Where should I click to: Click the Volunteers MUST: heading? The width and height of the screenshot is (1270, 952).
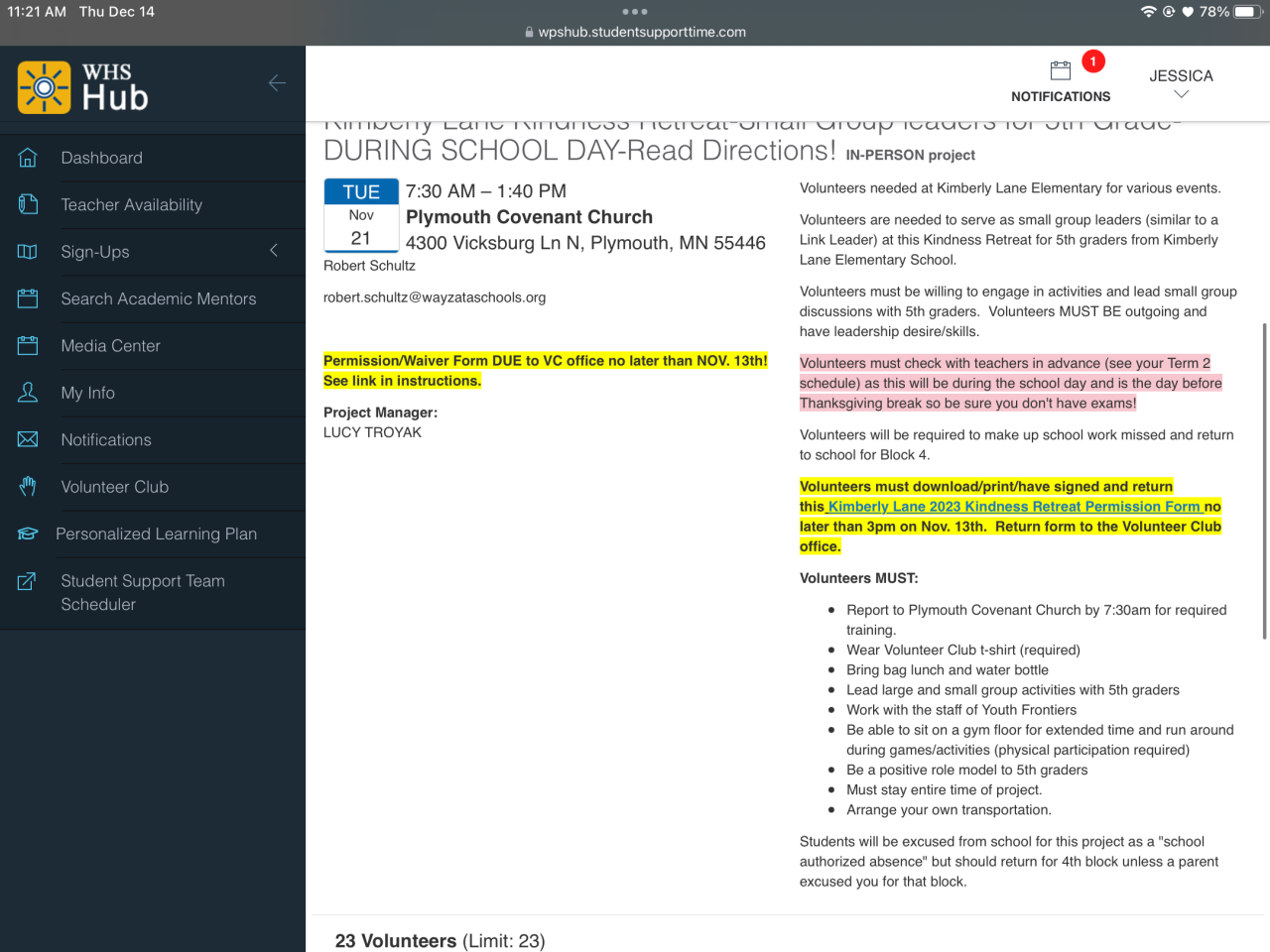(859, 578)
